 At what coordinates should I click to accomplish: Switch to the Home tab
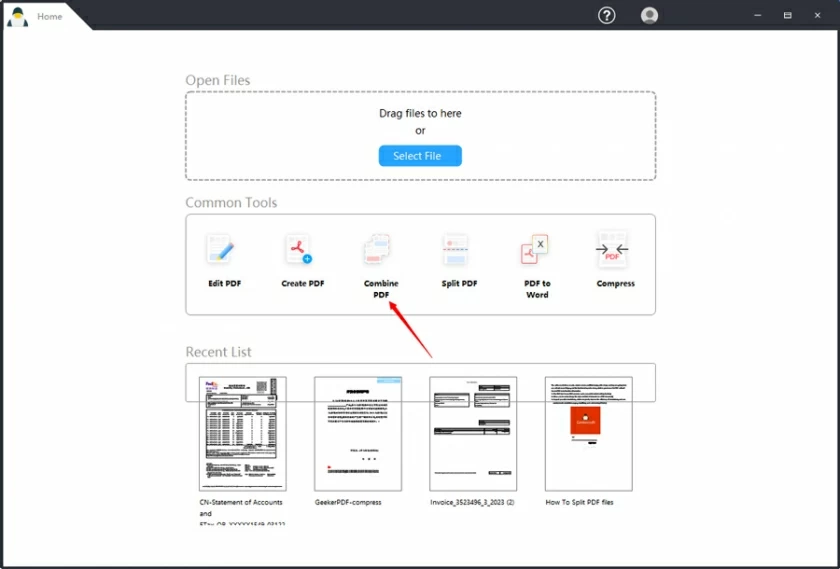pos(49,17)
